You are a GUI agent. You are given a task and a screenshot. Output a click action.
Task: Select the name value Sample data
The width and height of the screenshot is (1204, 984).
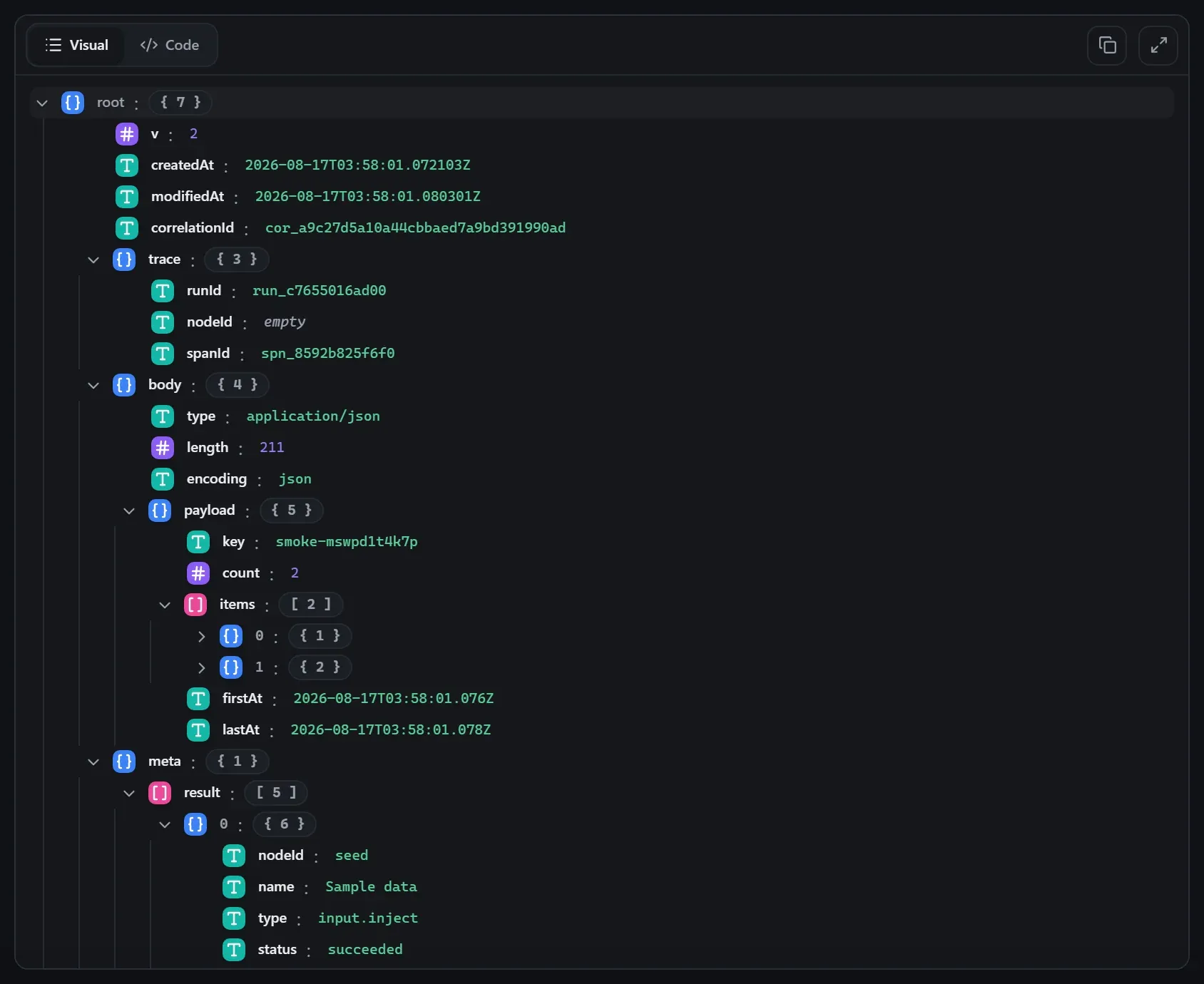coord(371,887)
